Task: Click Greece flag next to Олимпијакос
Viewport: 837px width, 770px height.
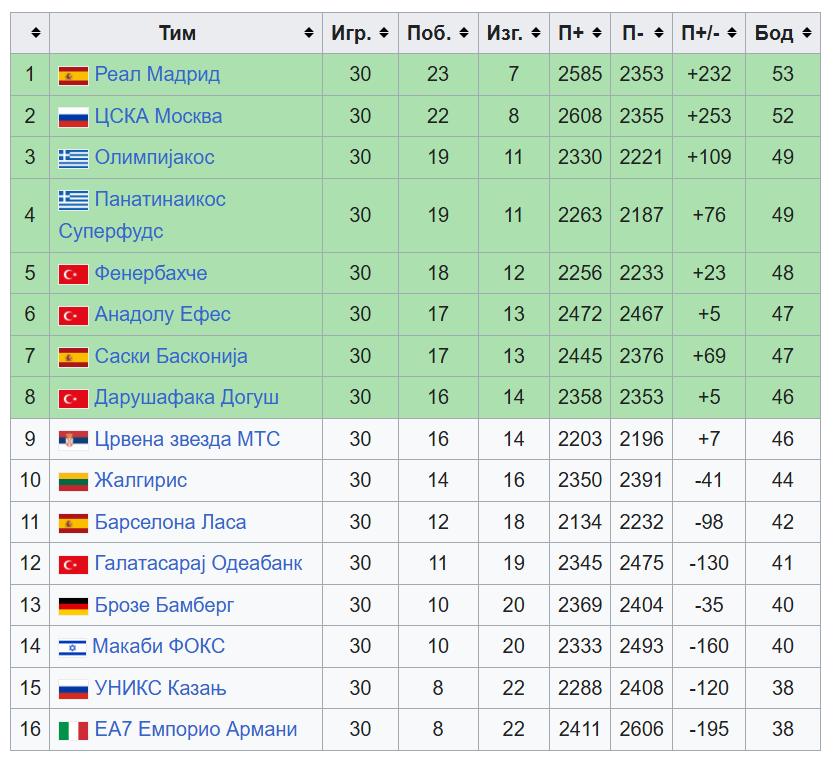Action: (73, 159)
